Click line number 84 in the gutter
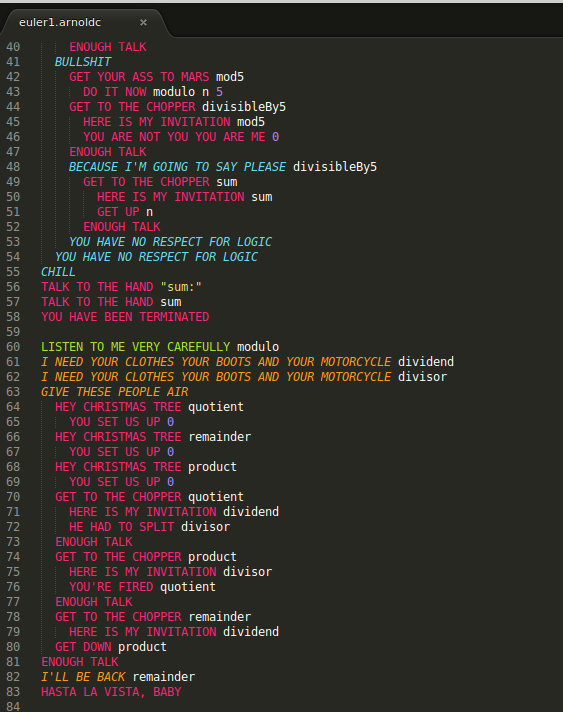Screen dimensions: 563x712 tap(13, 707)
